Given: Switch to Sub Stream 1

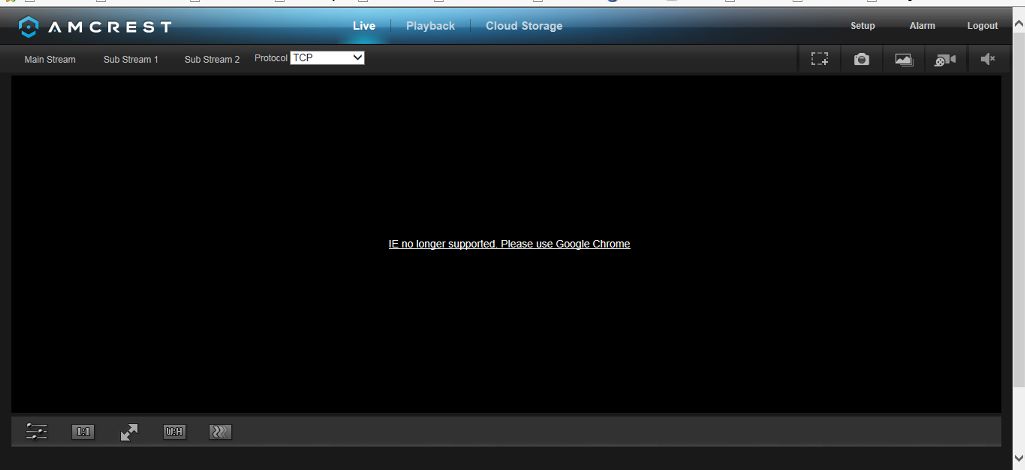Looking at the screenshot, I should [x=131, y=59].
